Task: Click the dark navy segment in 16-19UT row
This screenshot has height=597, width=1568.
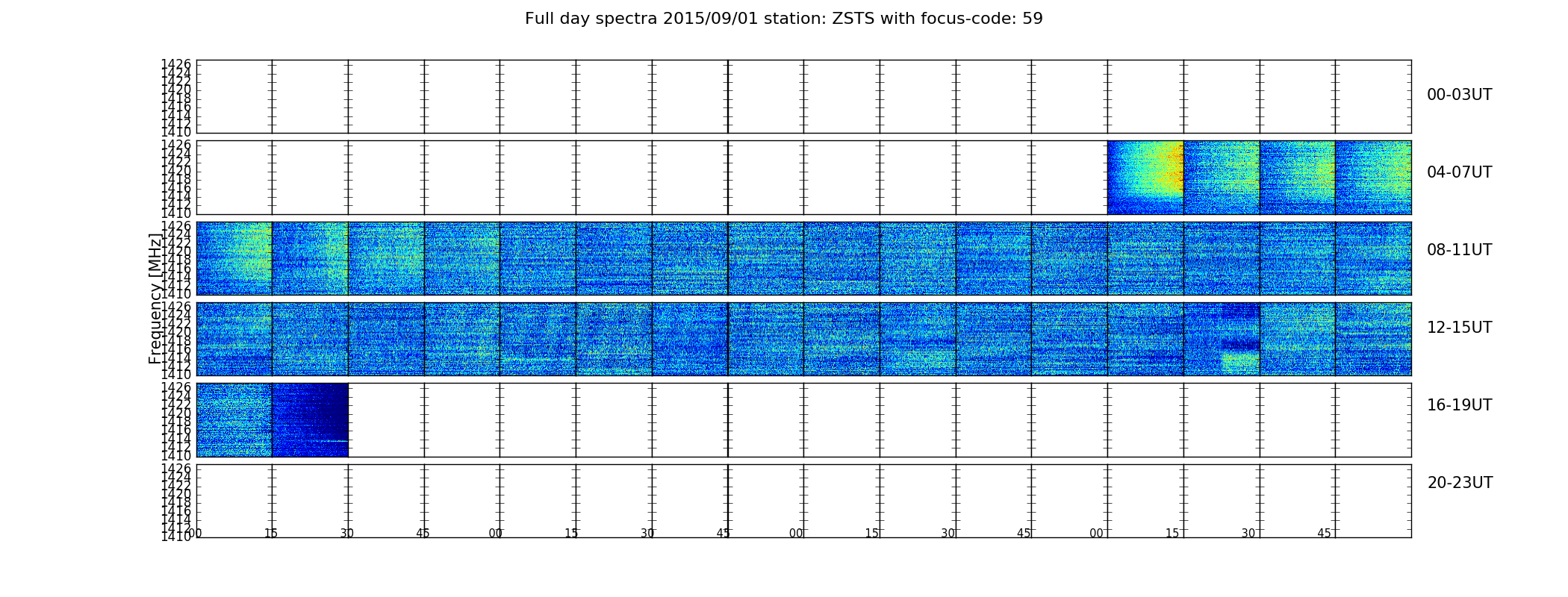Action: [x=310, y=420]
